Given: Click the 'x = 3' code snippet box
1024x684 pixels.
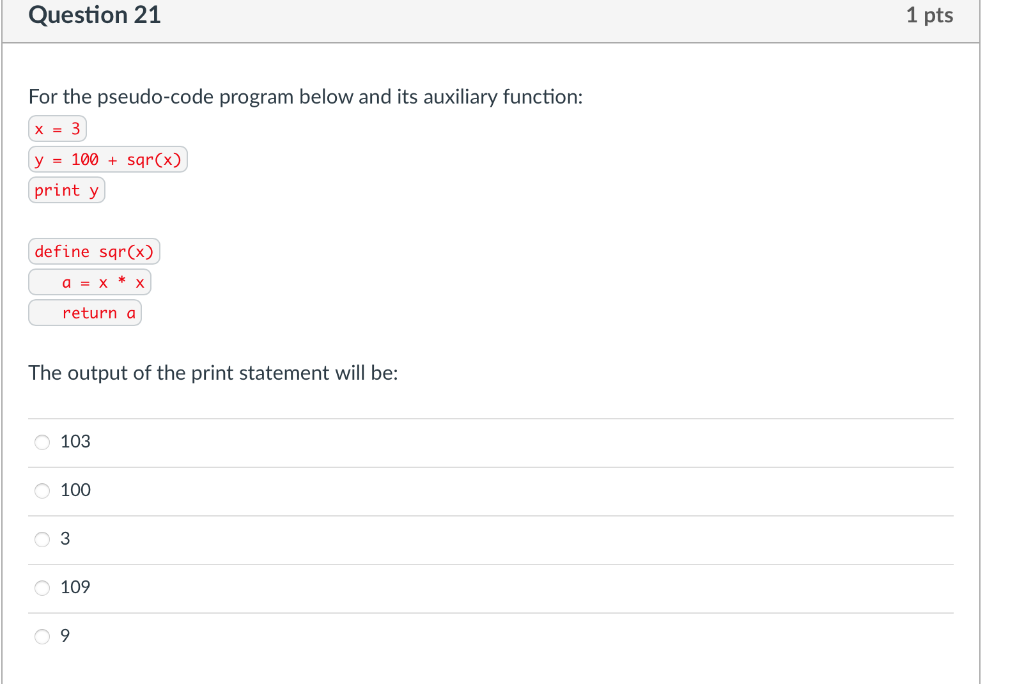Looking at the screenshot, I should (56, 128).
